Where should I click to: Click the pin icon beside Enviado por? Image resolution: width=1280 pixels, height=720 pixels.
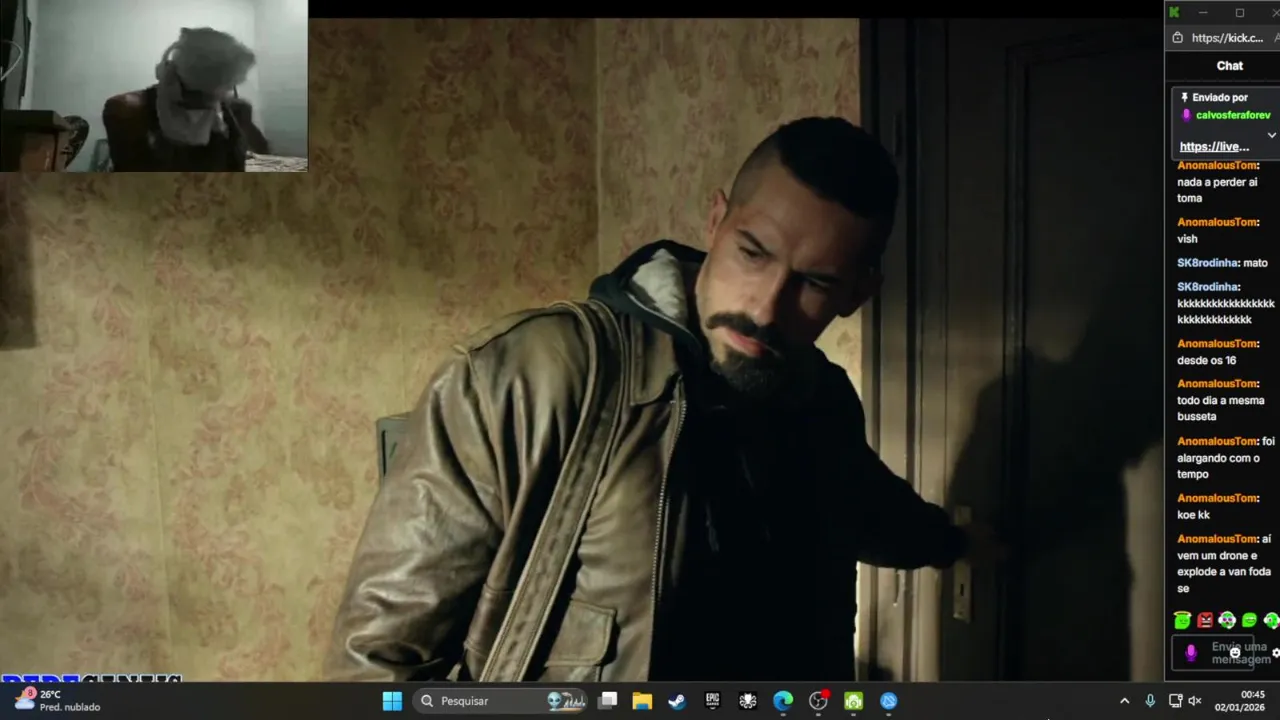1184,97
